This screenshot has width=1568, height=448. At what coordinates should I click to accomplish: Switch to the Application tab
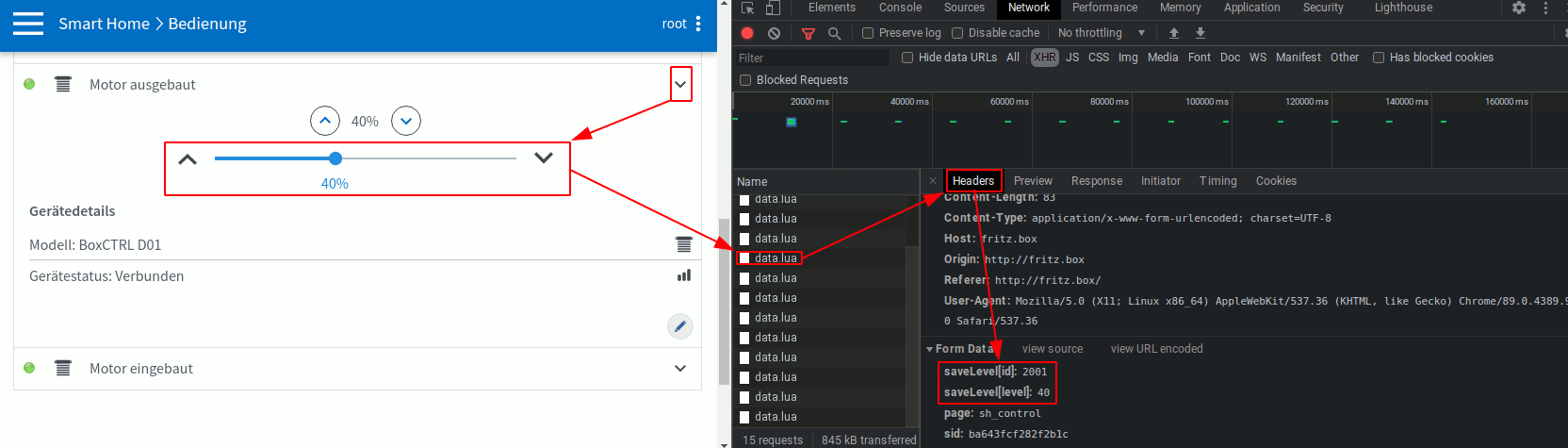[1251, 8]
